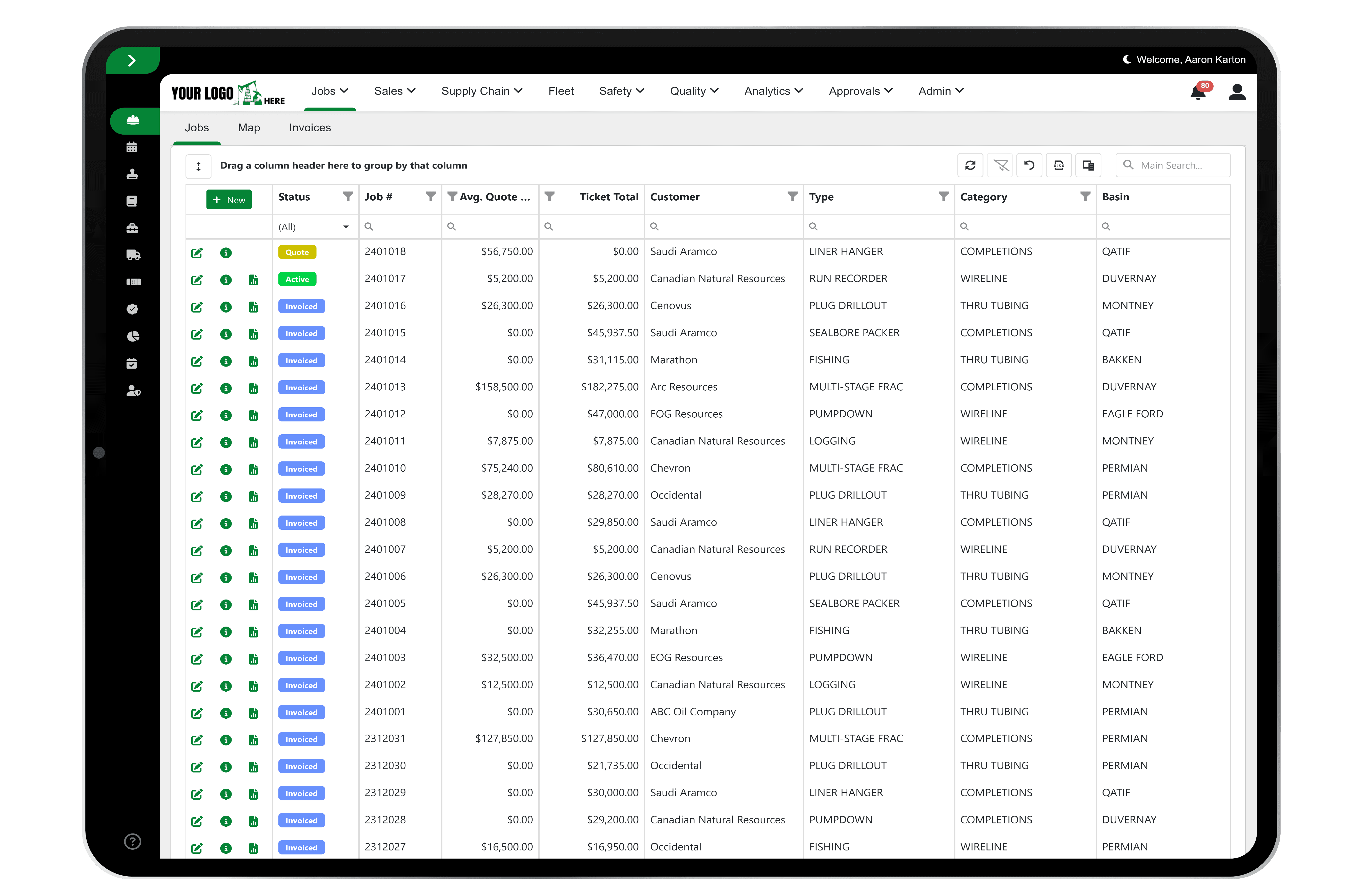This screenshot has height=896, width=1371.
Task: Open the pie chart analytics sidebar icon
Action: tap(133, 336)
